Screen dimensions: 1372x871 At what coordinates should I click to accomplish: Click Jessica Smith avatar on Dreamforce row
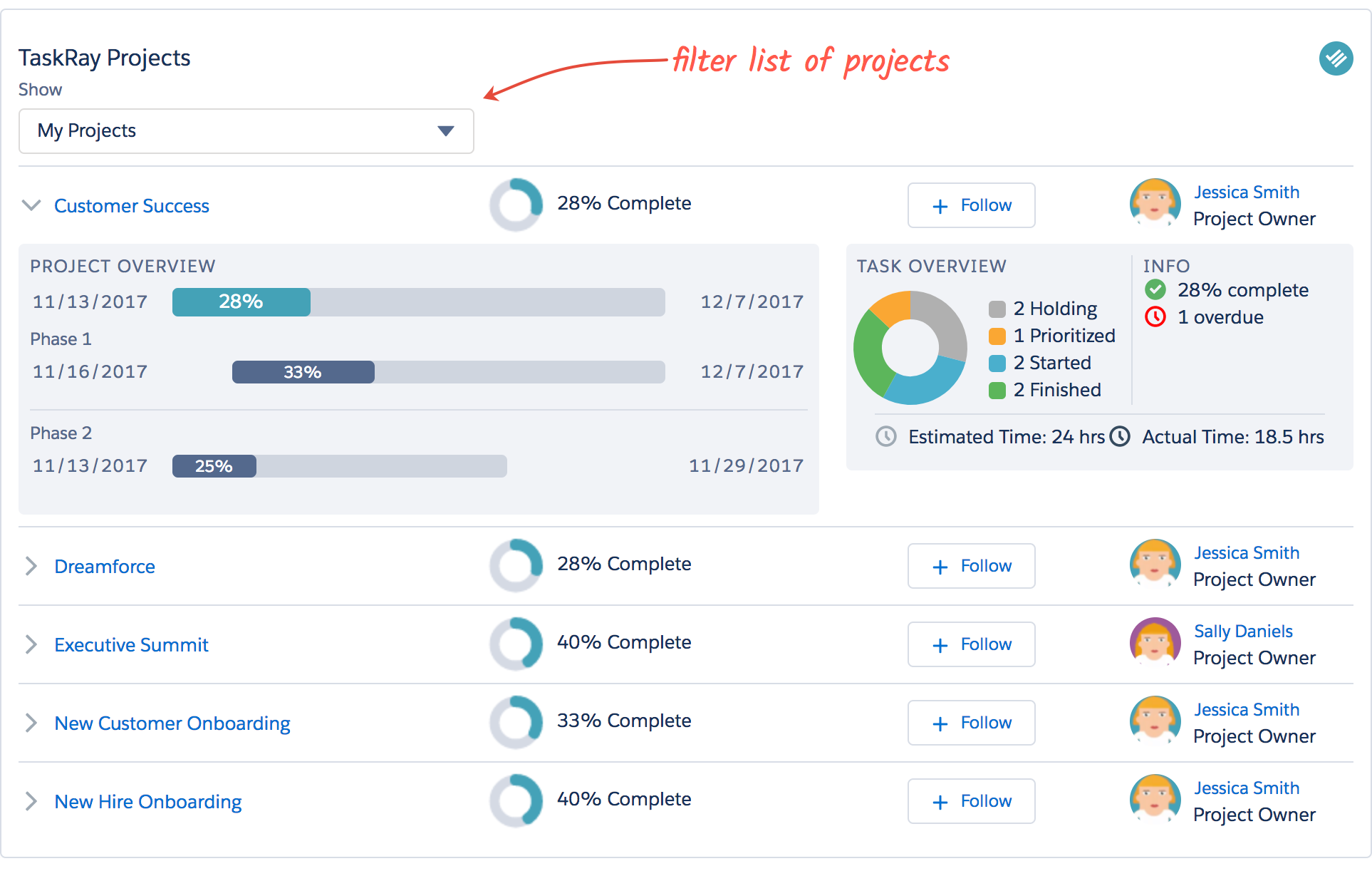click(1155, 565)
